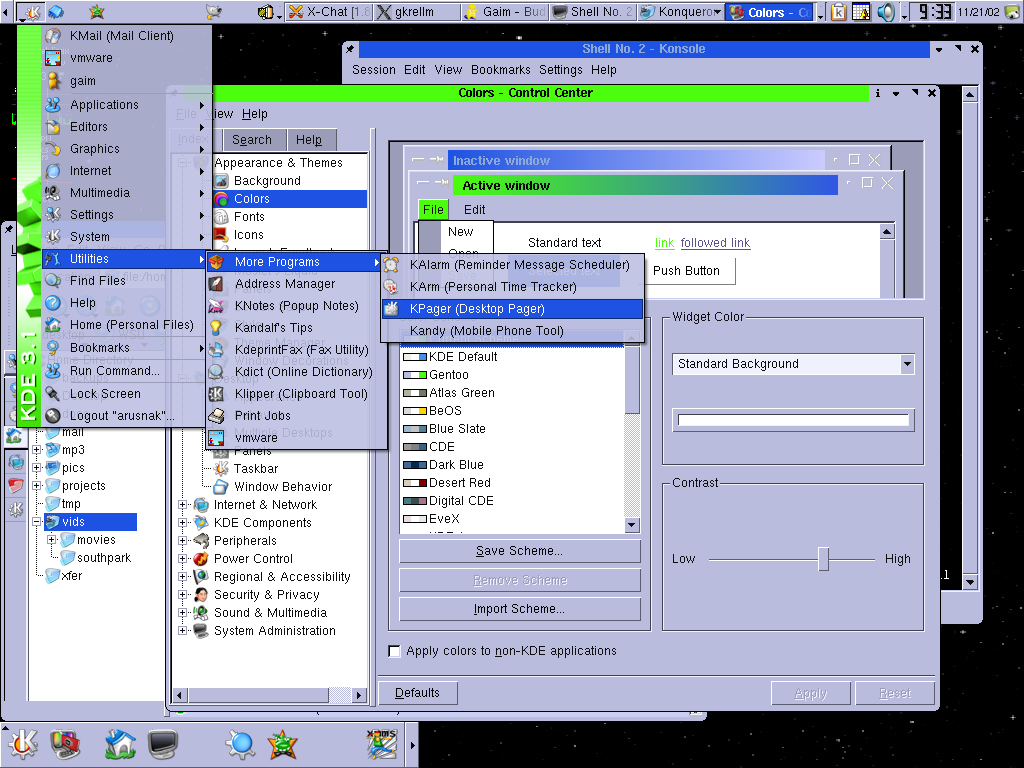Open Settings menu in Konsole window

pos(560,70)
